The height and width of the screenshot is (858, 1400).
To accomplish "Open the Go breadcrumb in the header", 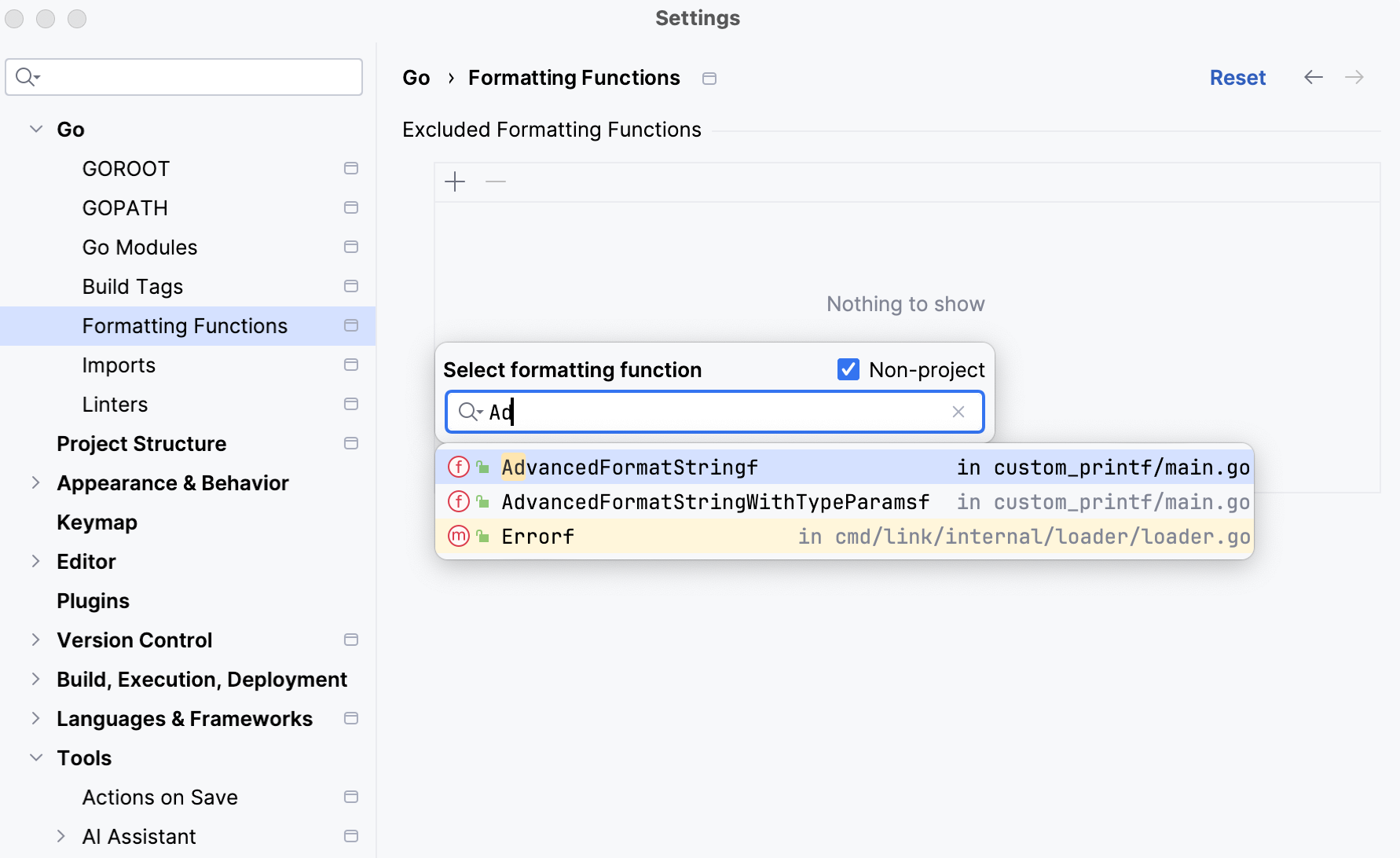I will tap(416, 77).
